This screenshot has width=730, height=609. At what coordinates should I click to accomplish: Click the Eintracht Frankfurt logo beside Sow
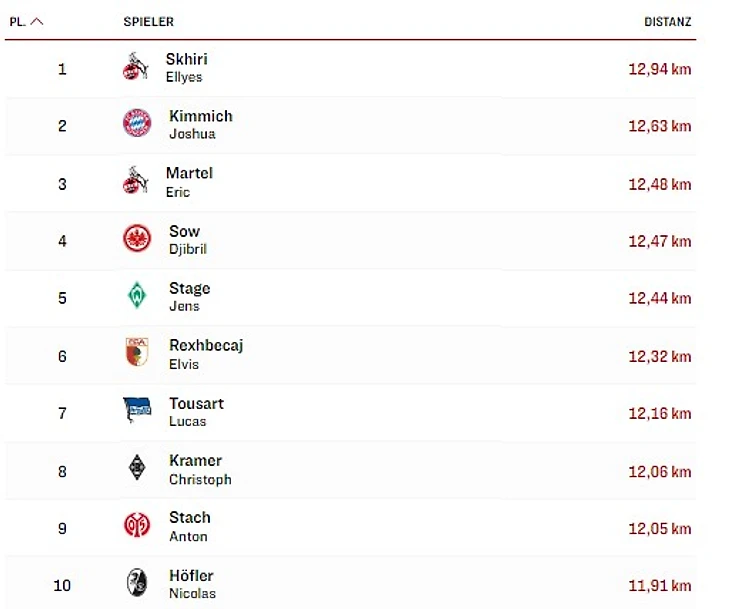(137, 239)
